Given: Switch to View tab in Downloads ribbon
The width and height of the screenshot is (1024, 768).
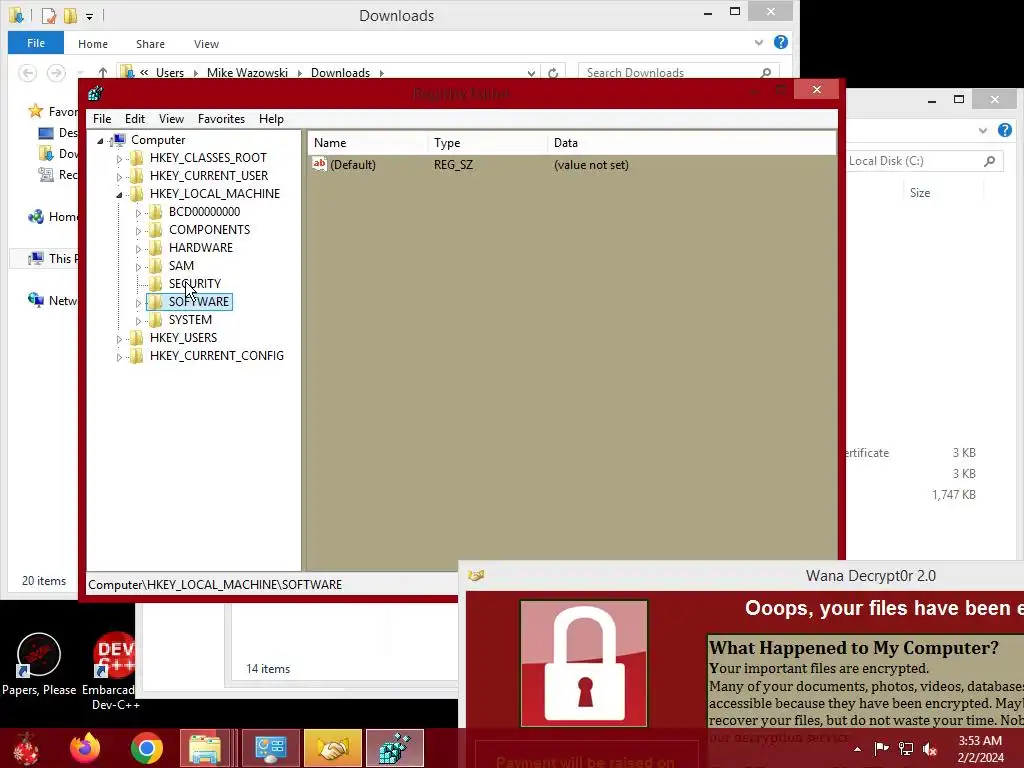Looking at the screenshot, I should click(206, 44).
